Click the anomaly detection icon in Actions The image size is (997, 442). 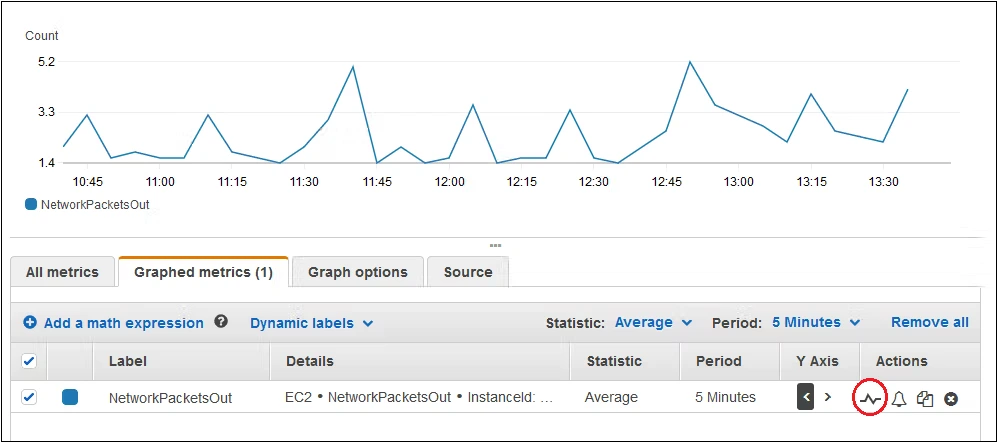coord(870,398)
